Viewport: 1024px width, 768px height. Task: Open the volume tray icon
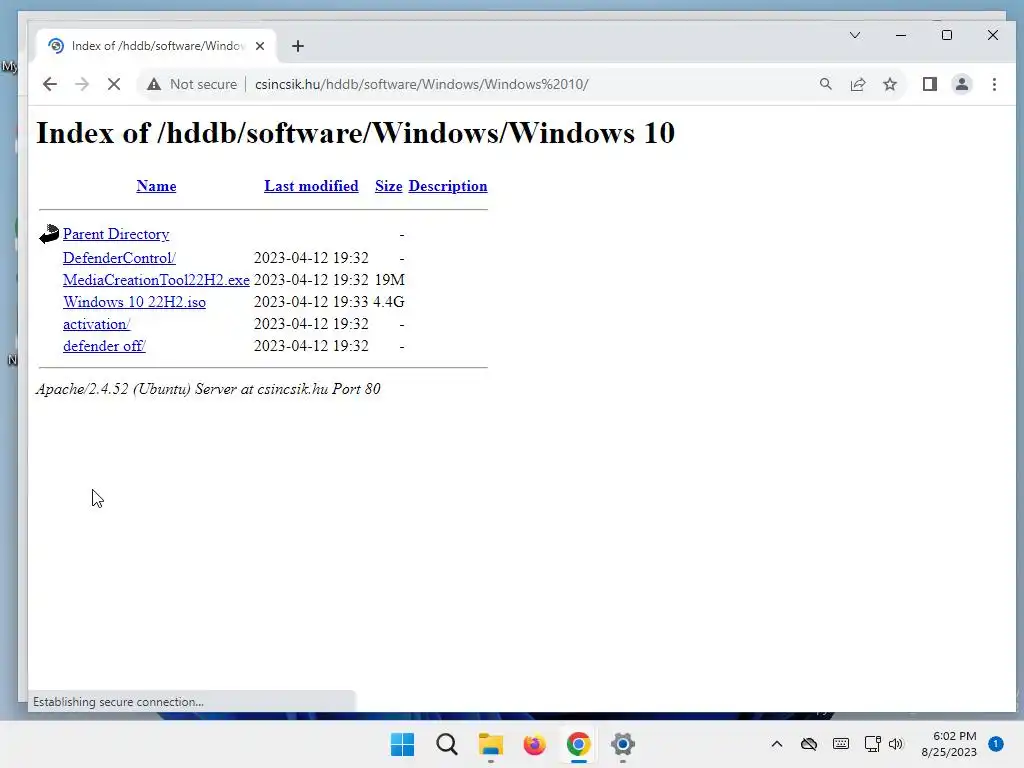(896, 744)
